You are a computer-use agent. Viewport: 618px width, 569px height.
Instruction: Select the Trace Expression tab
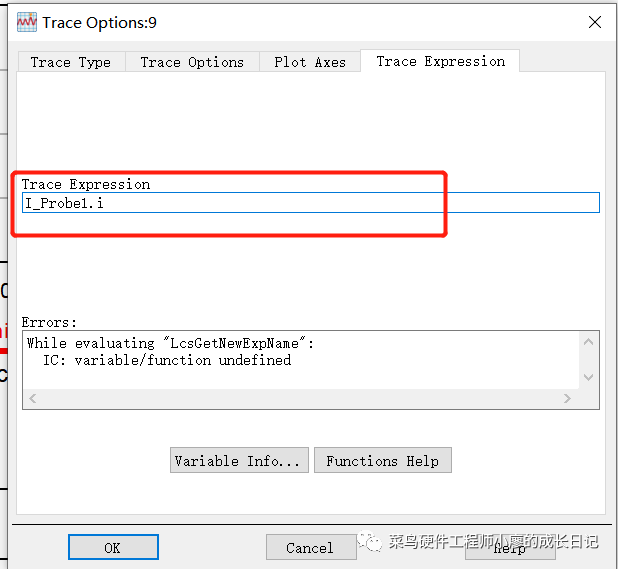(x=440, y=61)
